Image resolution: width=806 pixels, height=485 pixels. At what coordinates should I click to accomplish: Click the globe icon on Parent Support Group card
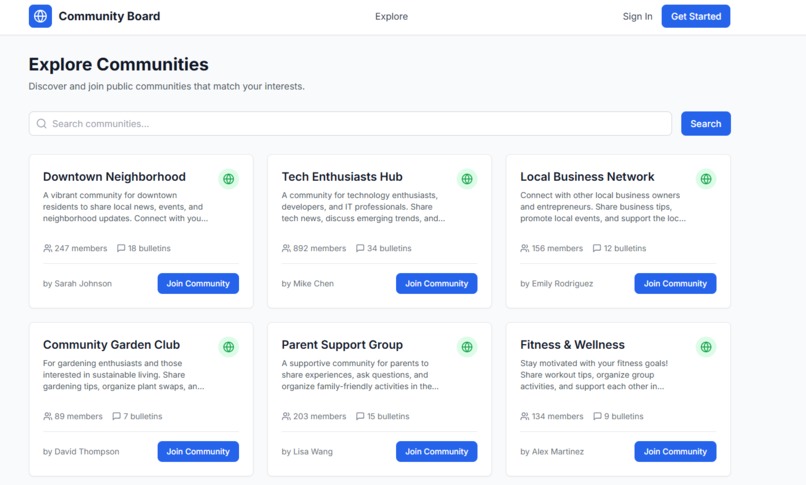pos(467,347)
